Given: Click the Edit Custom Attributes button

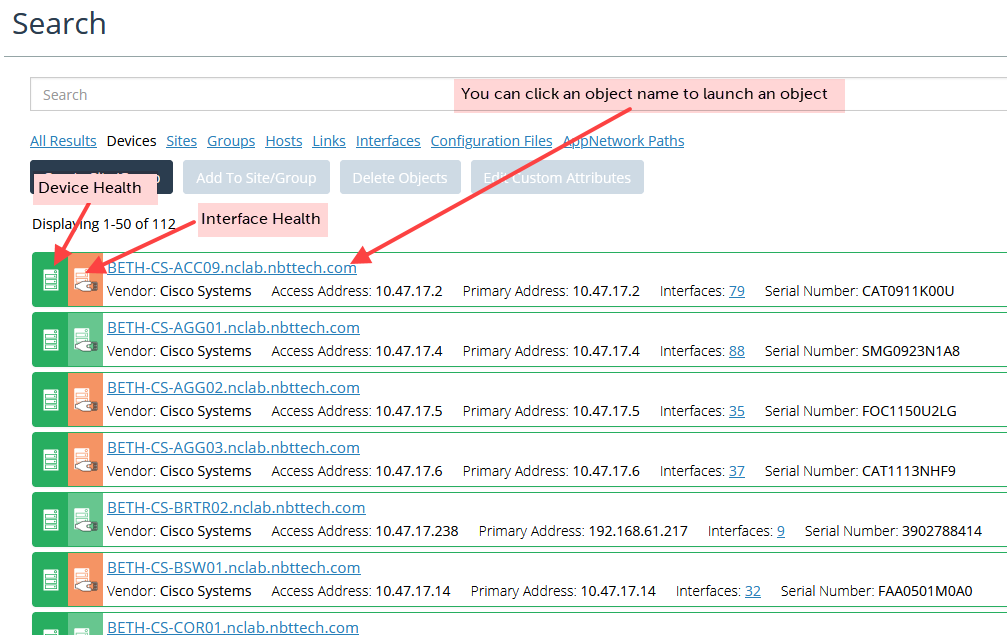Looking at the screenshot, I should pyautogui.click(x=557, y=178).
